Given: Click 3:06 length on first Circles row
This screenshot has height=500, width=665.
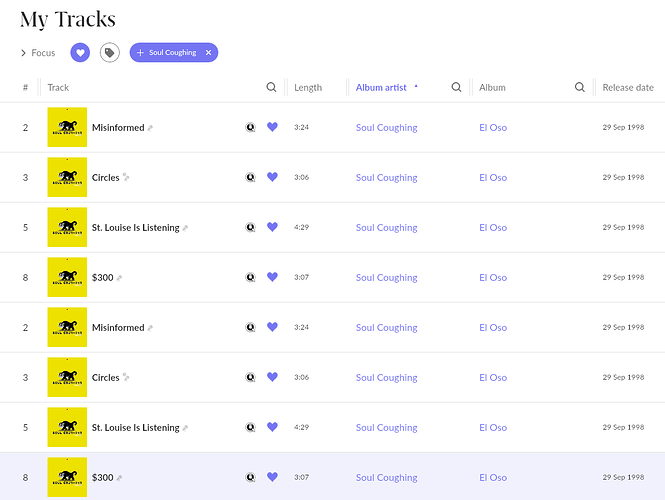Looking at the screenshot, I should coord(302,177).
